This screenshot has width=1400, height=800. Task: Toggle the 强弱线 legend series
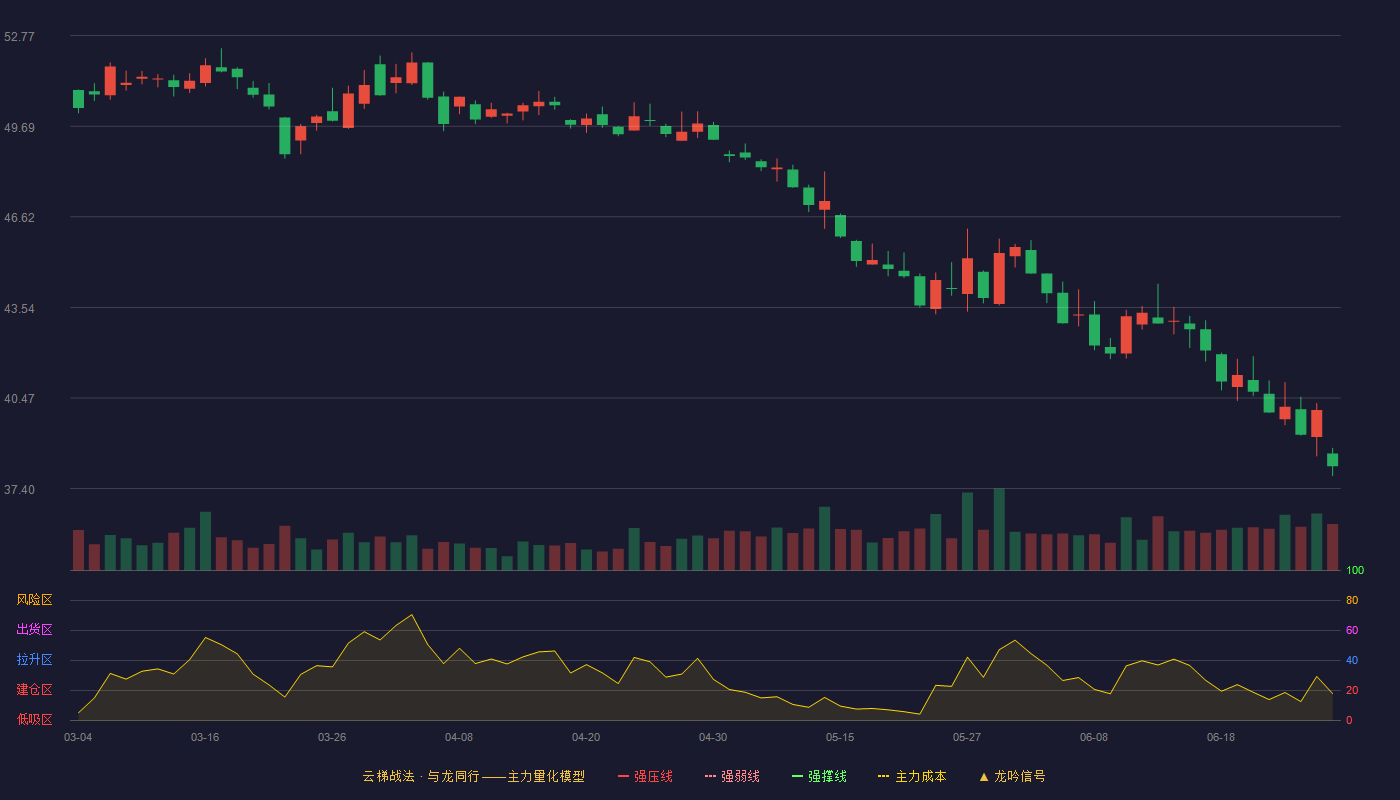click(x=732, y=776)
